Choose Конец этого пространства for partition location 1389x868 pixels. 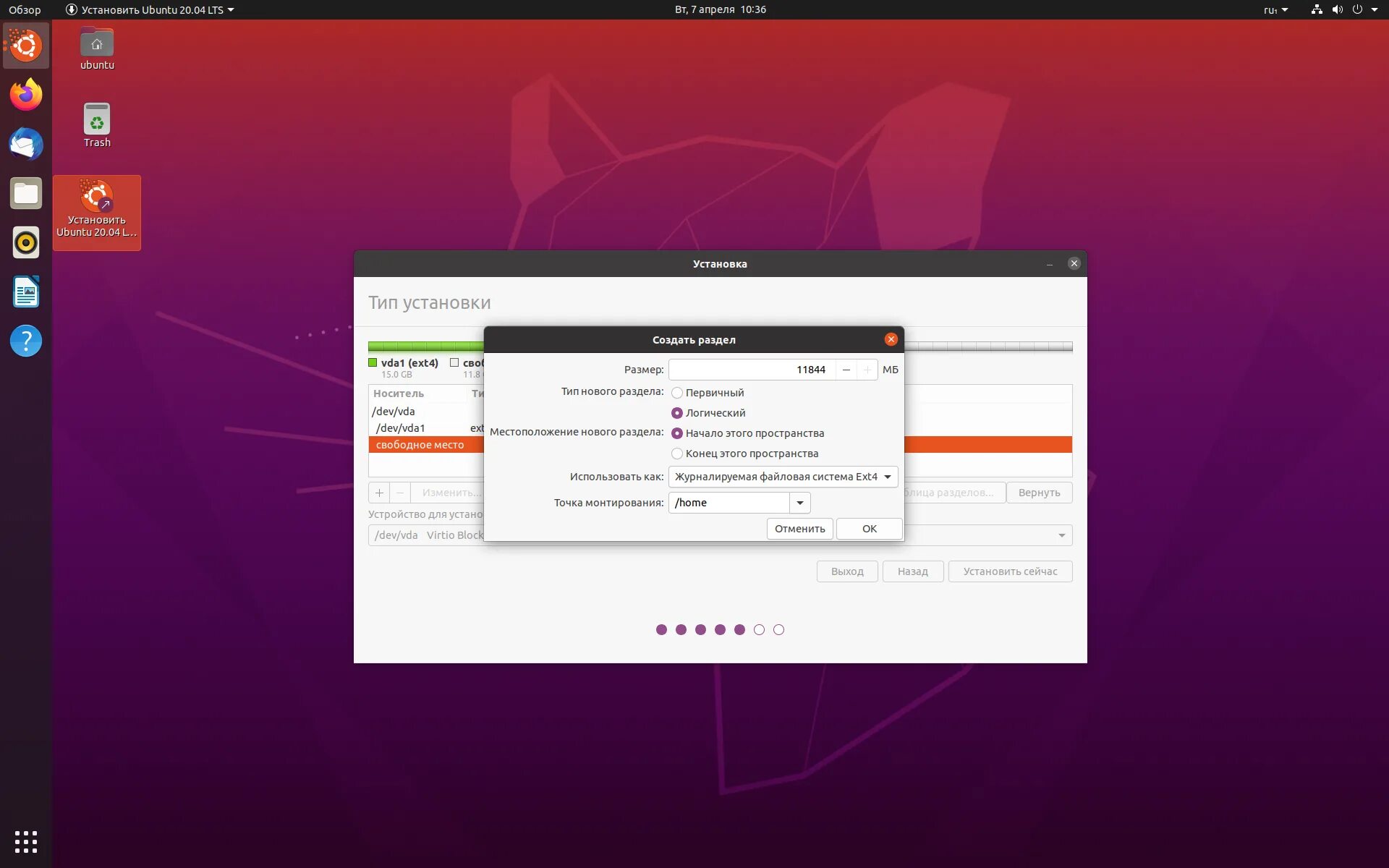(x=677, y=454)
